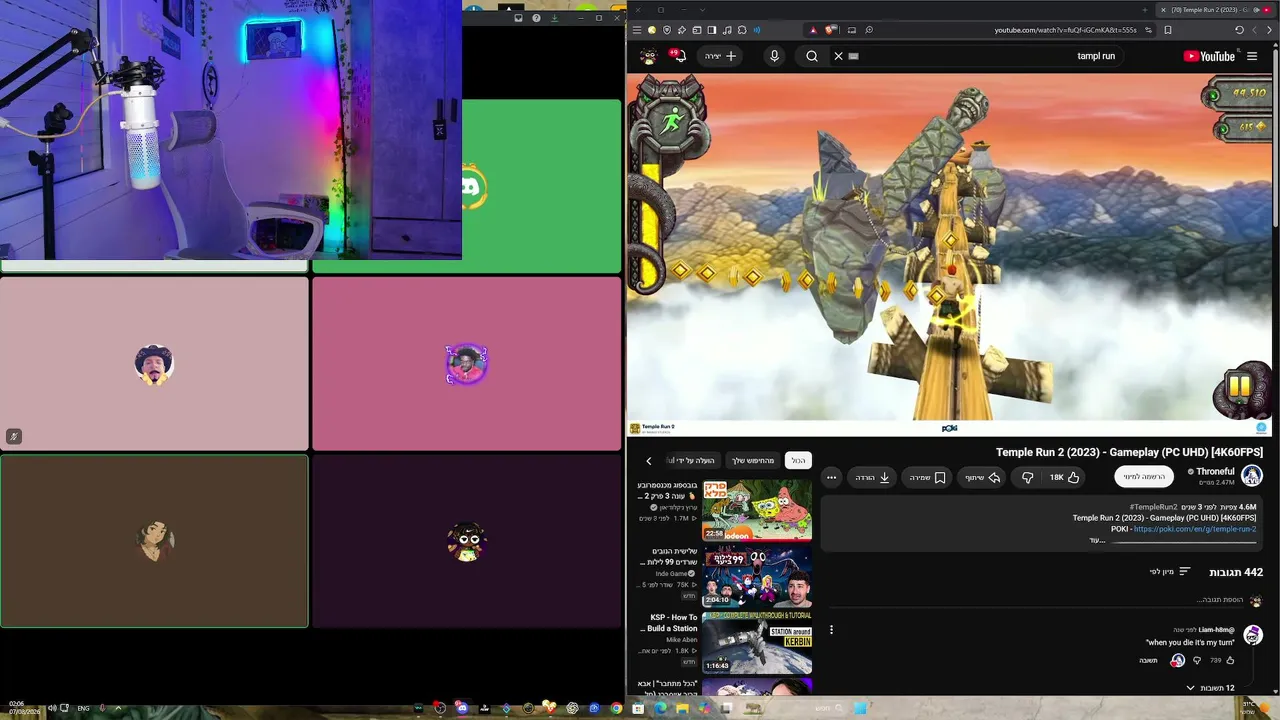Select the brown call tile avatar
Screen dimensions: 1280x720
154,541
